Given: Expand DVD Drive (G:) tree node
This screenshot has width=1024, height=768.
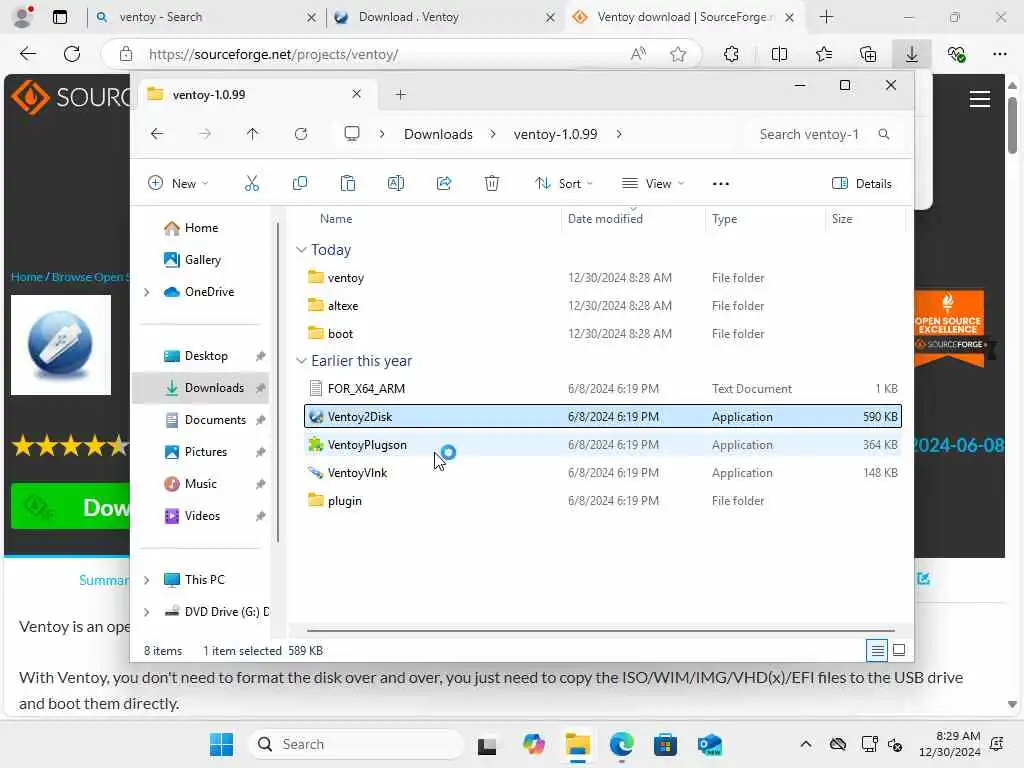Looking at the screenshot, I should 147,612.
